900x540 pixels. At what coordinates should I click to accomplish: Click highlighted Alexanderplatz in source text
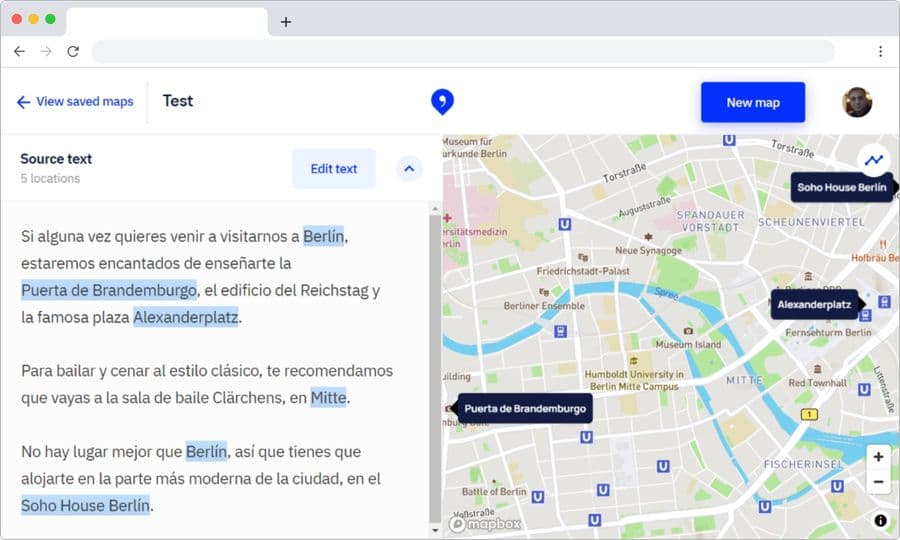pos(185,317)
